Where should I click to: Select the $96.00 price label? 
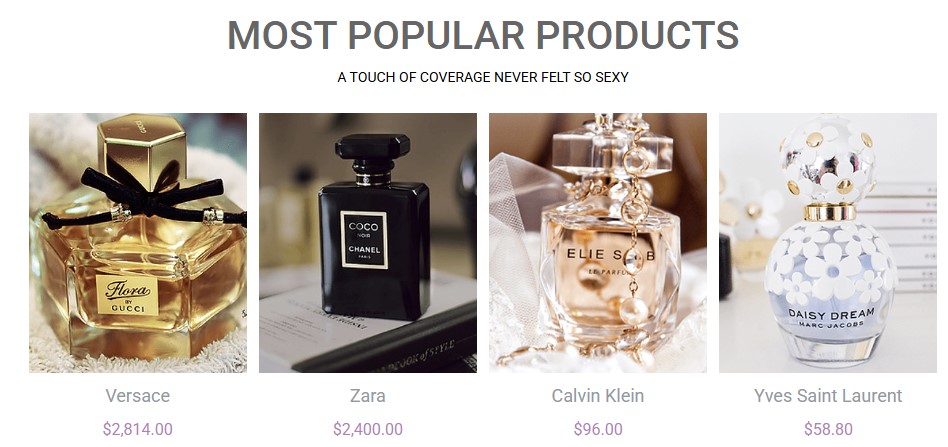coord(598,429)
